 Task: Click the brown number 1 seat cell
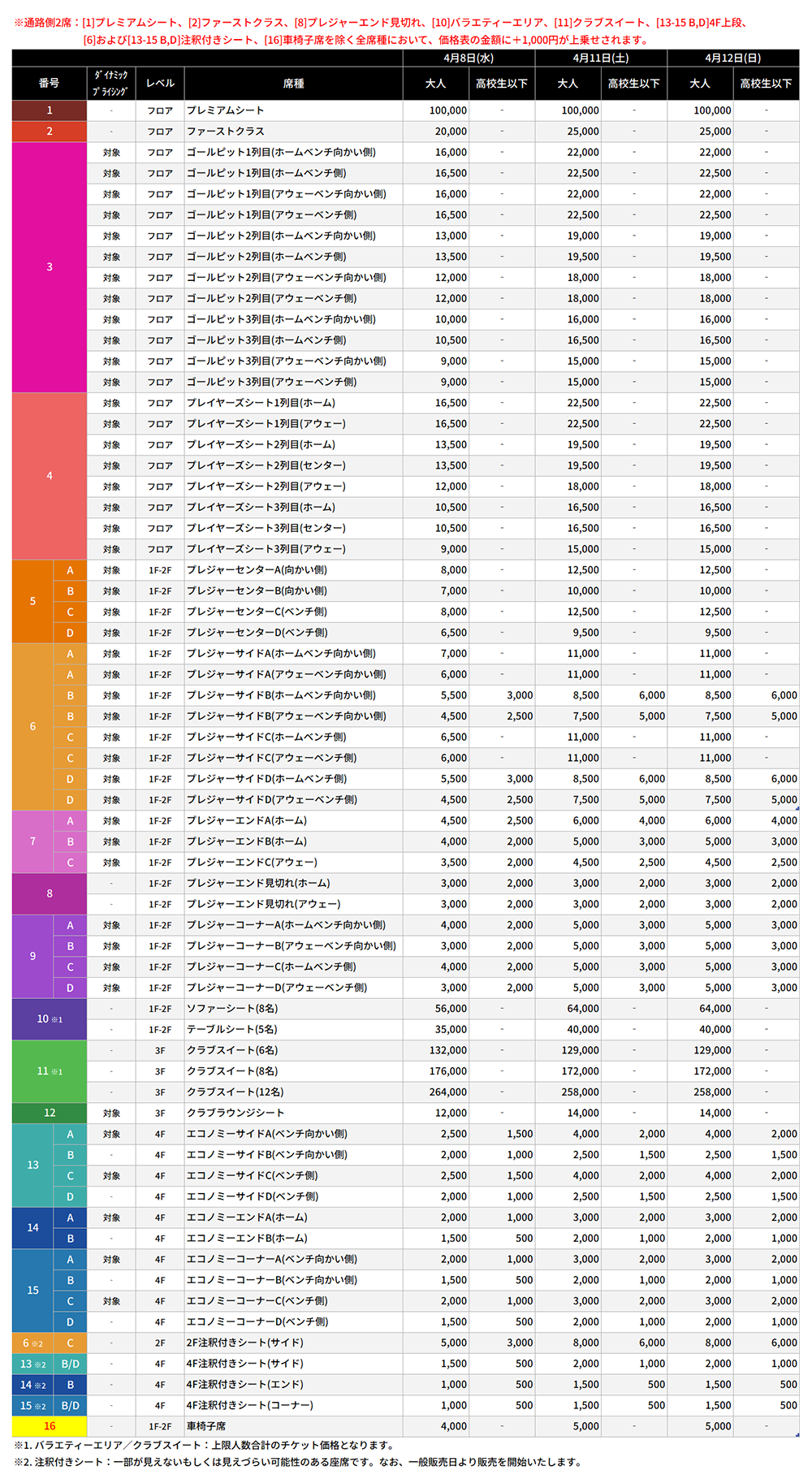pos(49,110)
